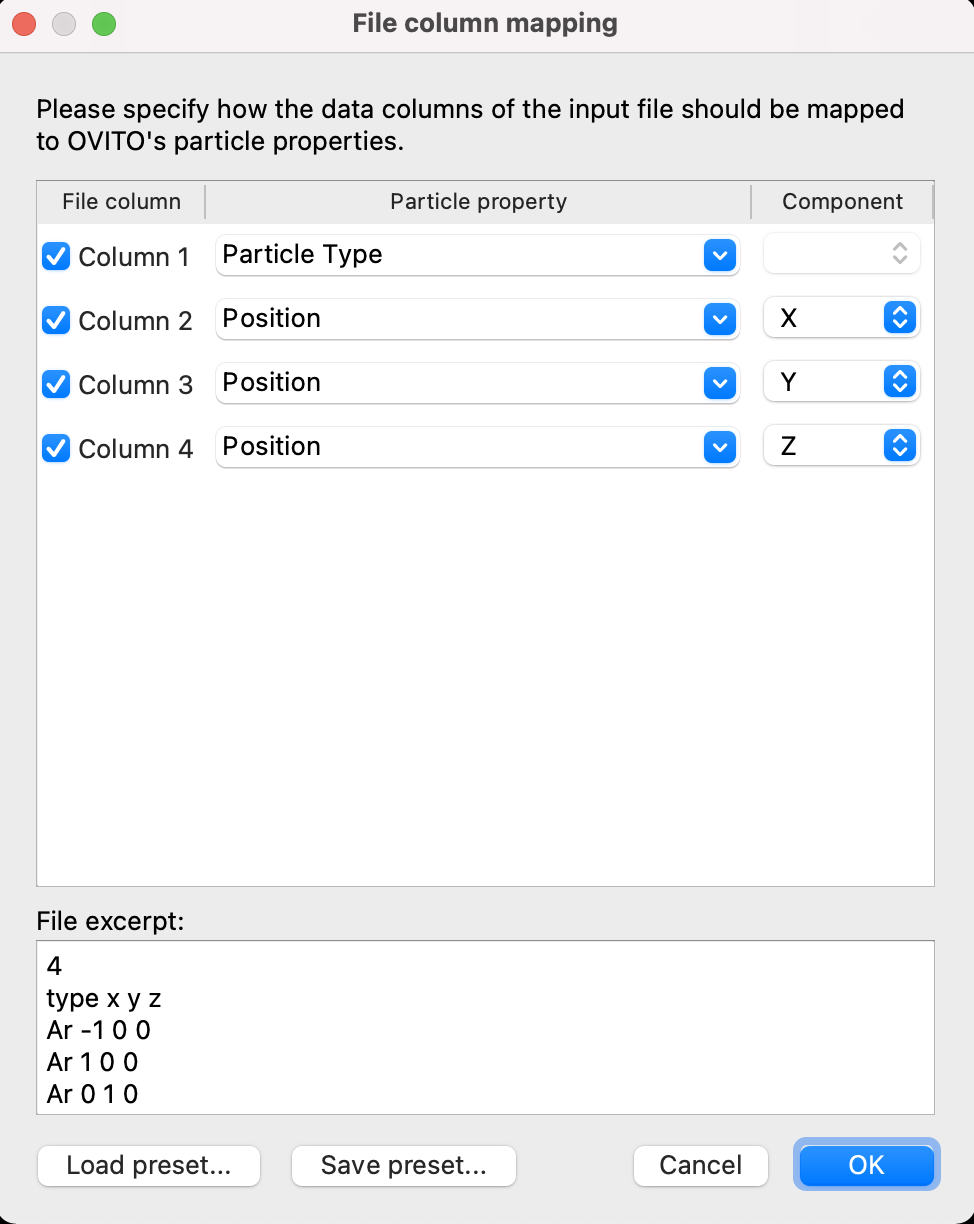Confirm the column mapping with OK
The width and height of the screenshot is (974, 1224).
point(866,1165)
